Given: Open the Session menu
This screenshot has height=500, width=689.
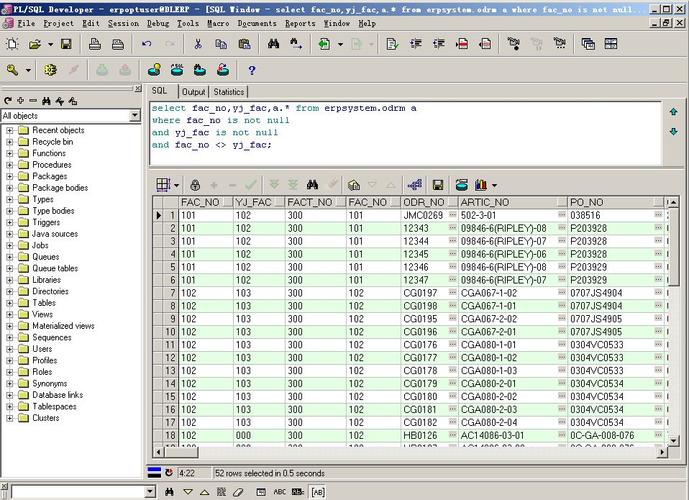Looking at the screenshot, I should pos(123,23).
